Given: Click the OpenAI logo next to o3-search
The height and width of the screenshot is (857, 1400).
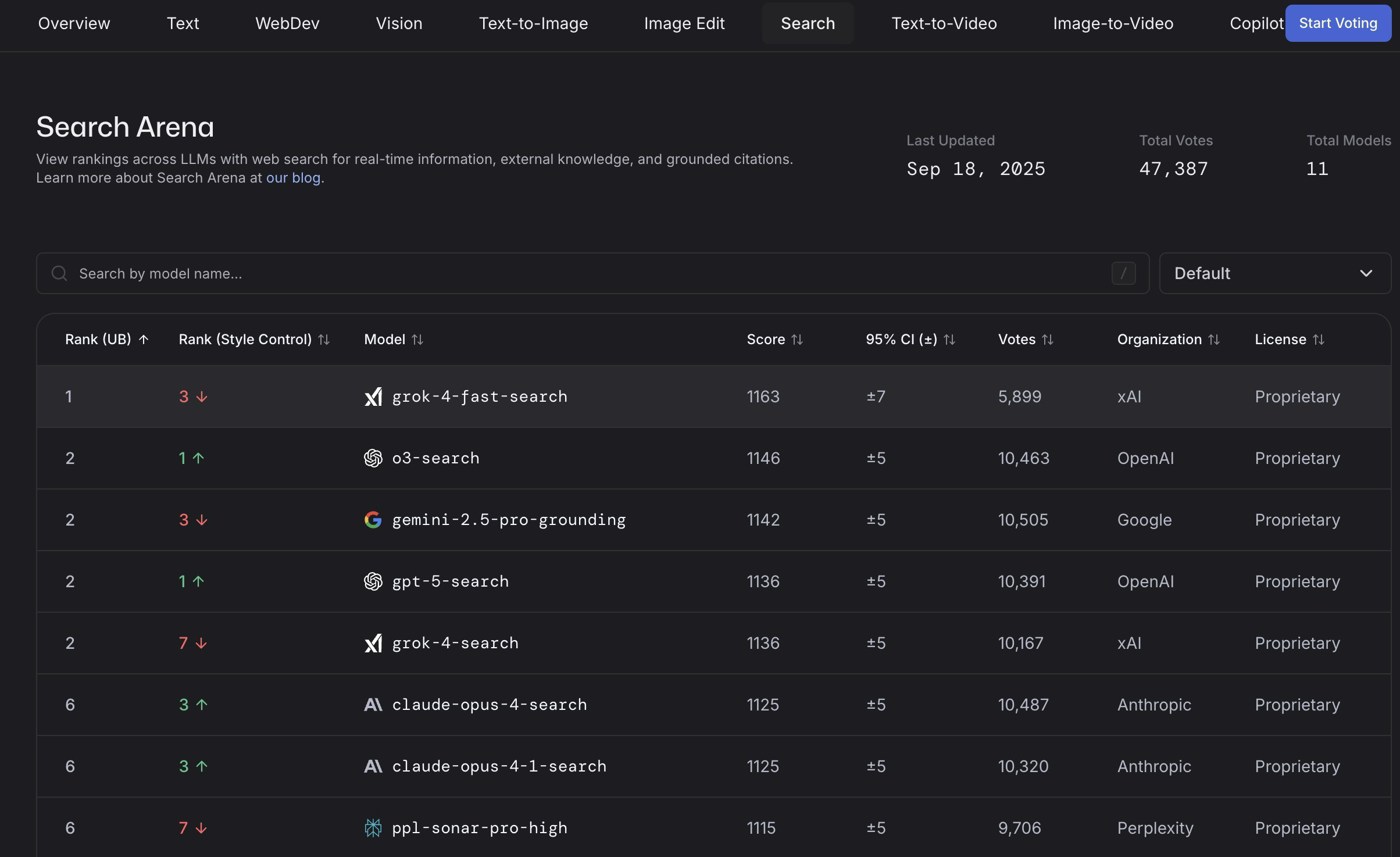Looking at the screenshot, I should pos(373,458).
